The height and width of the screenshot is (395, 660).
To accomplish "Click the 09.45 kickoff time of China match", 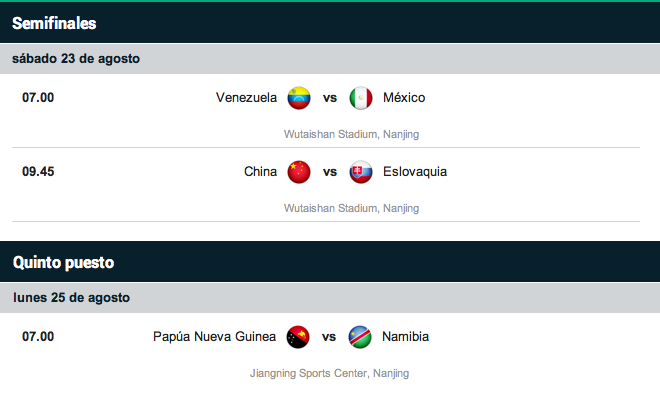I will (x=38, y=172).
